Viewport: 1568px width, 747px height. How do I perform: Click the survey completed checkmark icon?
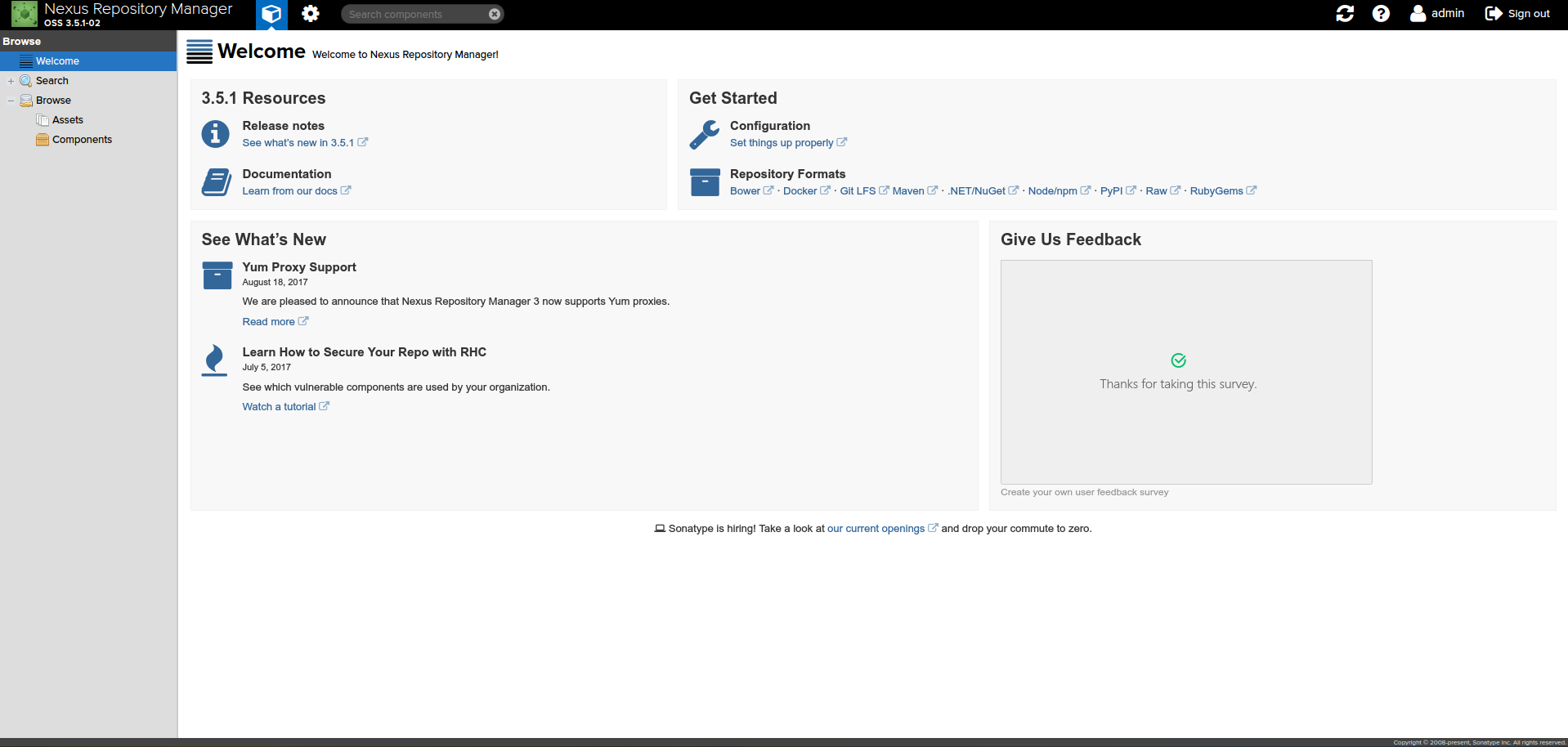1179,360
